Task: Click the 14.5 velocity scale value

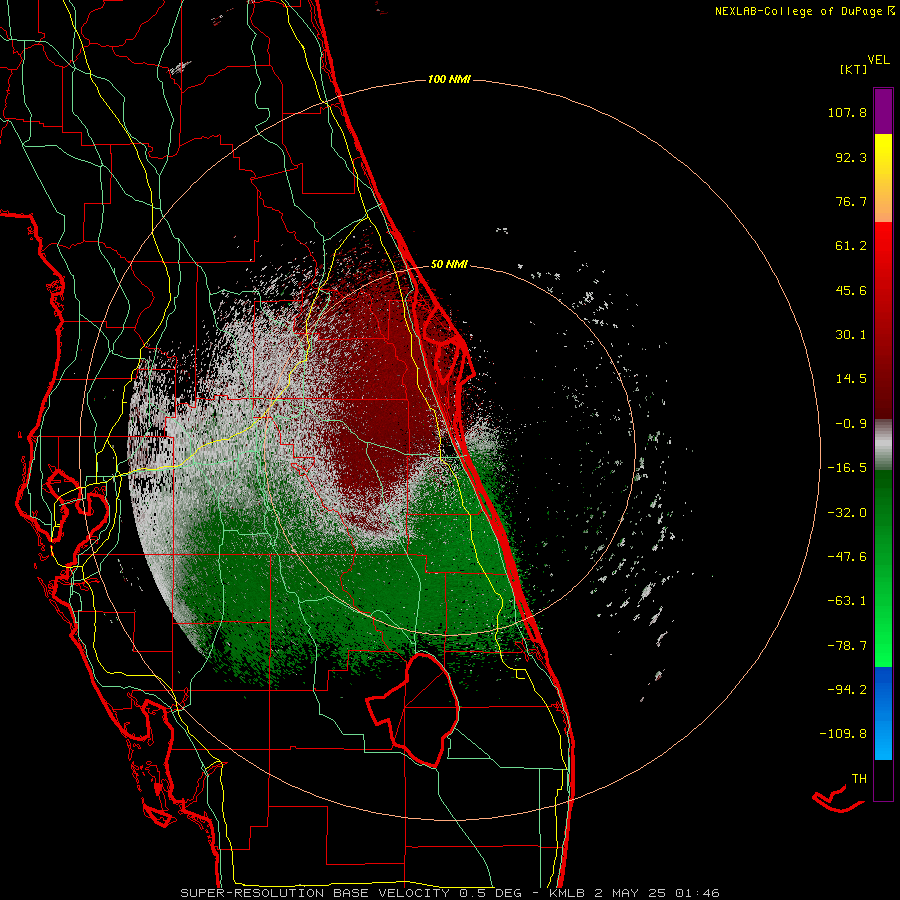Action: click(851, 379)
